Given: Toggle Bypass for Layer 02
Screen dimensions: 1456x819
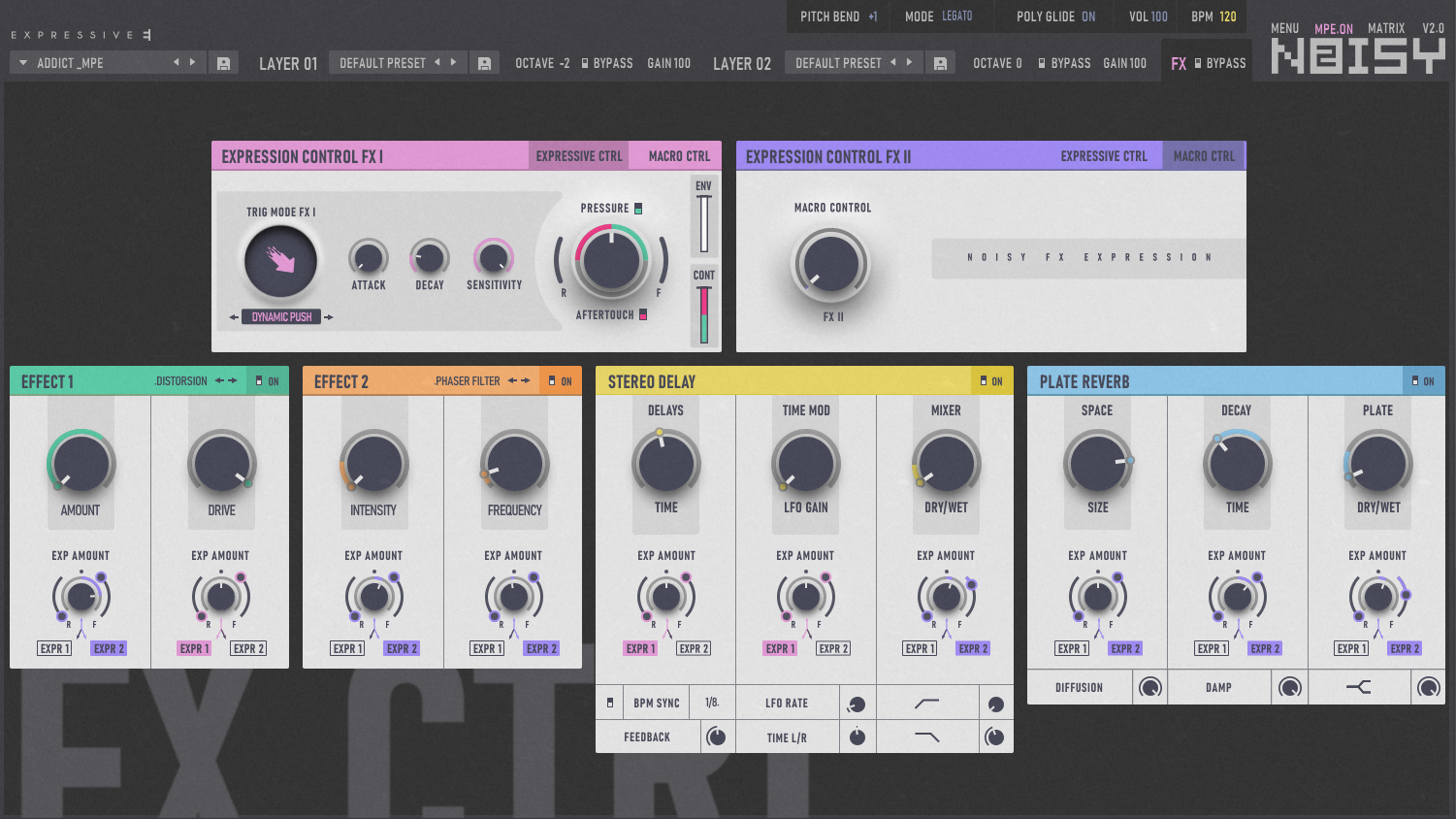Looking at the screenshot, I should pyautogui.click(x=1064, y=62).
